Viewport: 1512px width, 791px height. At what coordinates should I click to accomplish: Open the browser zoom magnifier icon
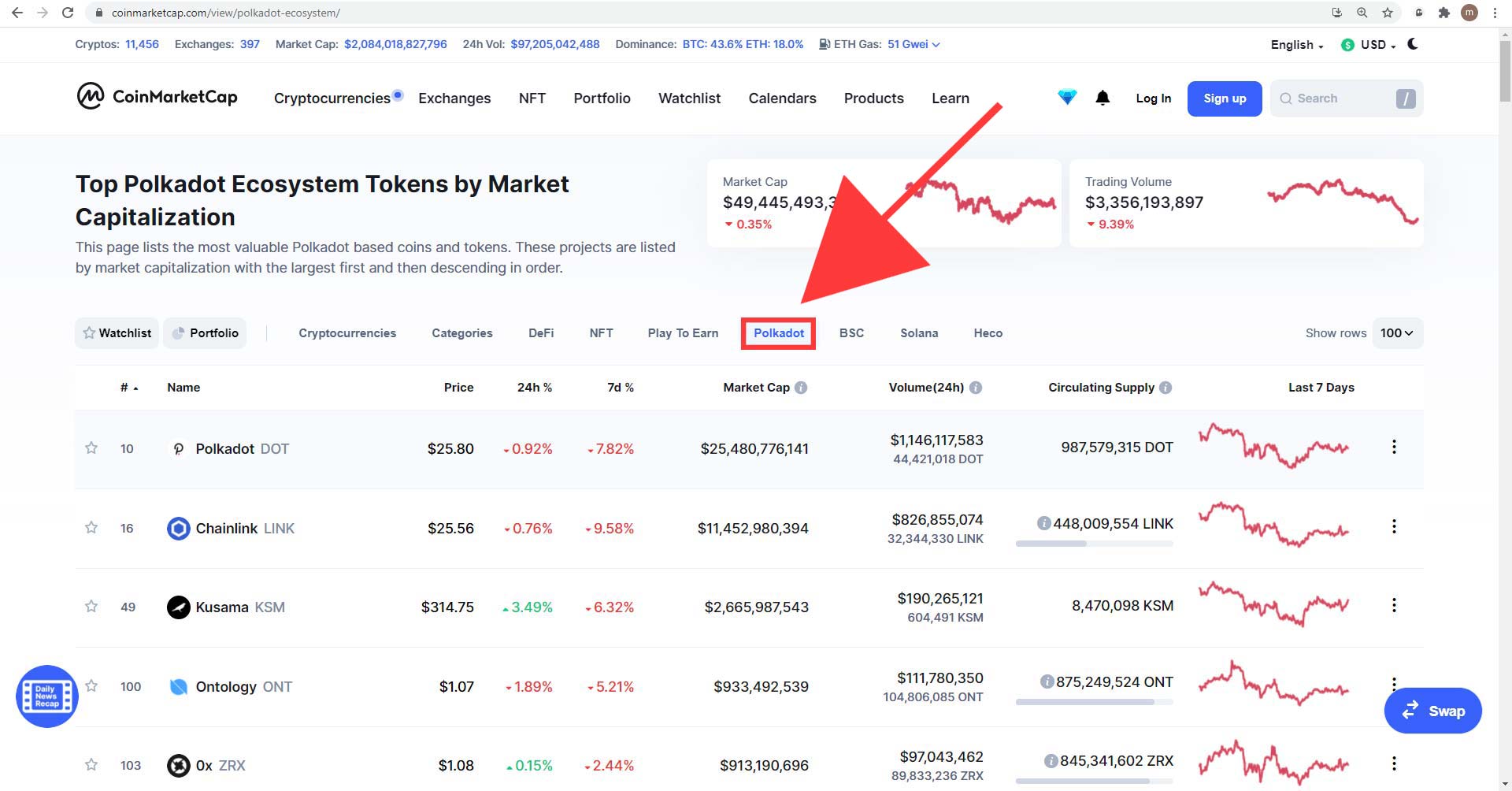(x=1362, y=13)
